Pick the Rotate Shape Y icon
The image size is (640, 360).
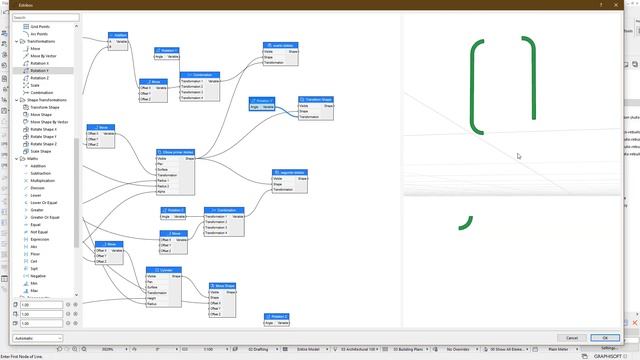(26, 137)
